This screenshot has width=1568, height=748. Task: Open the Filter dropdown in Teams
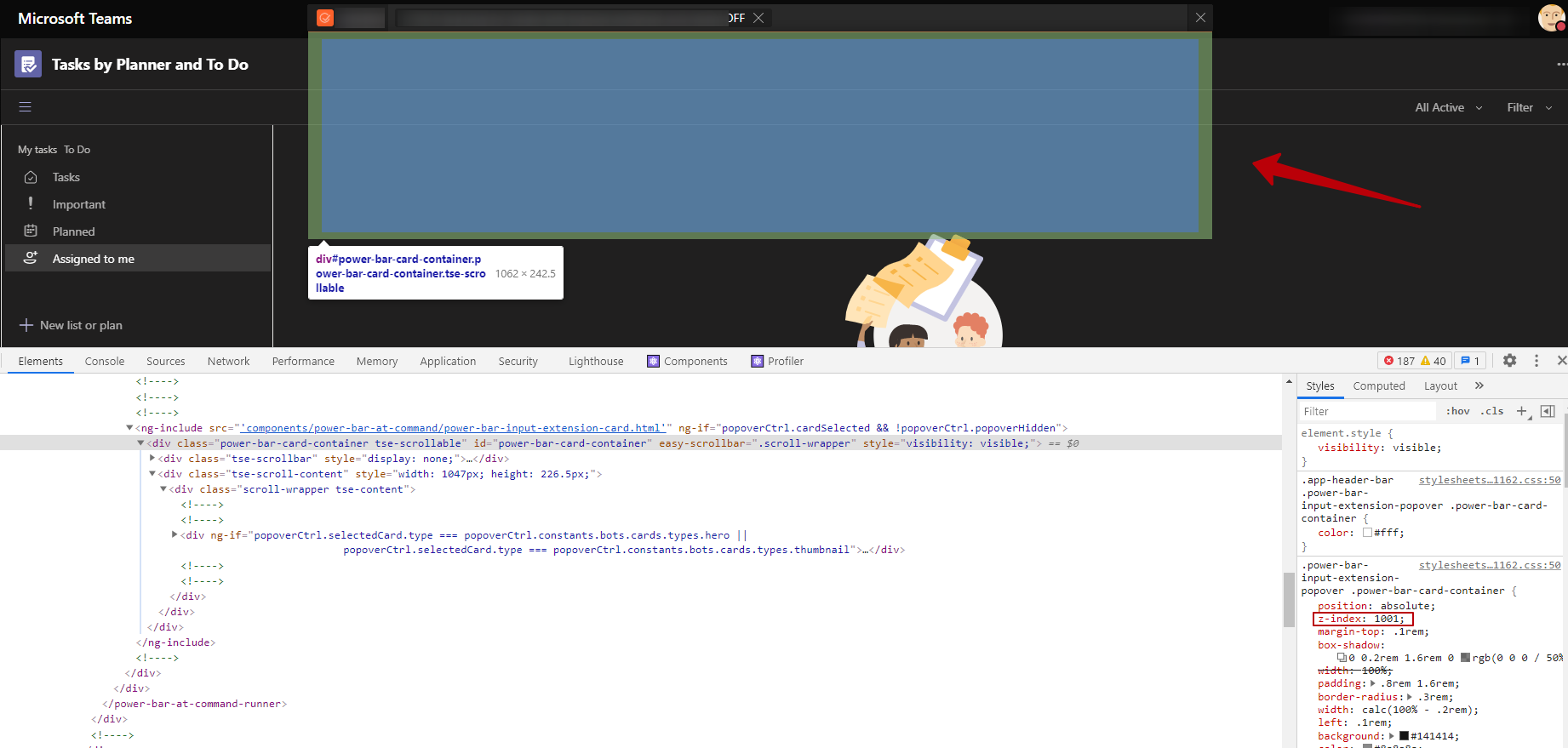[x=1530, y=107]
